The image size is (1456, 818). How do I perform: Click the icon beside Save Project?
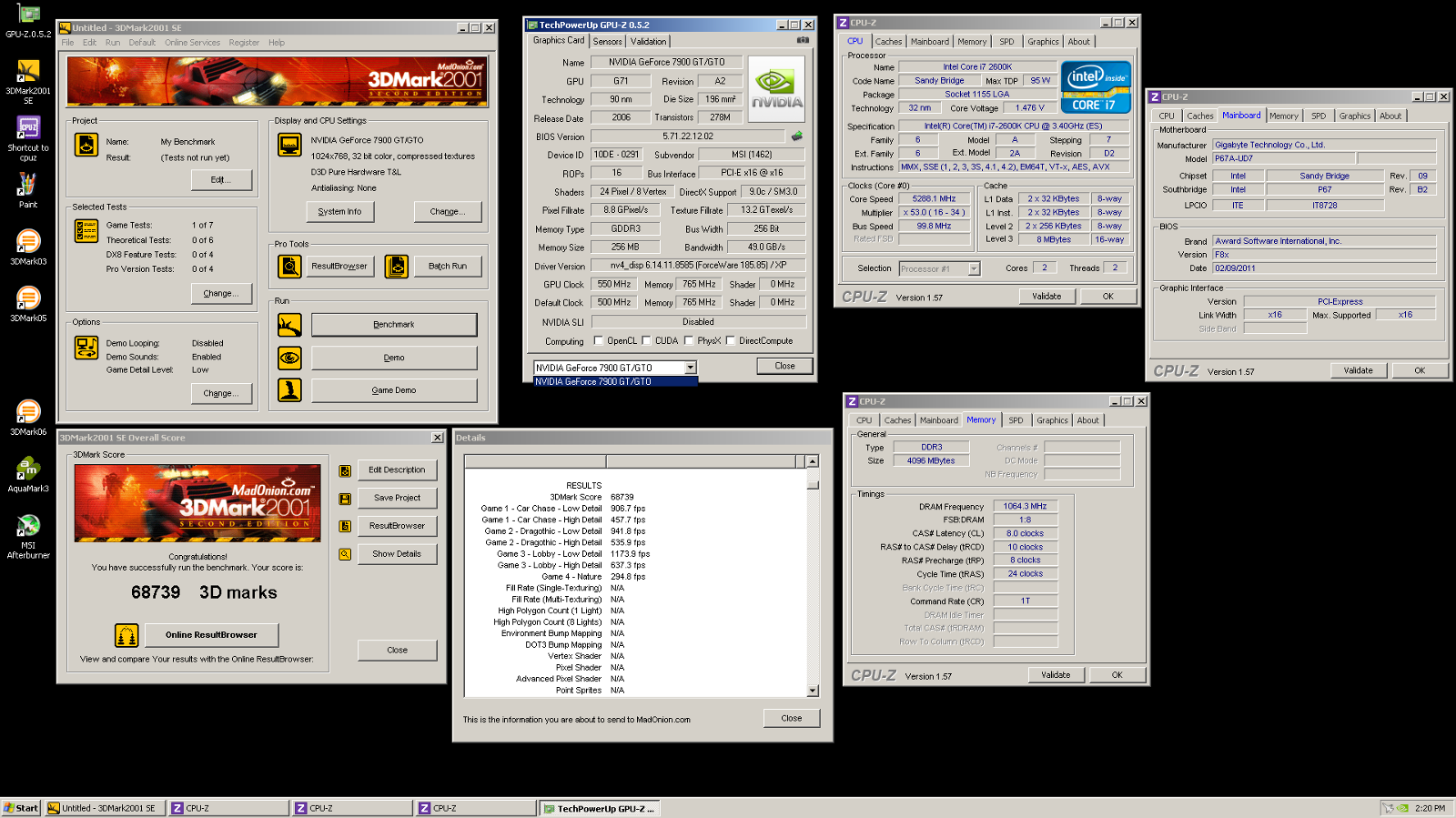pos(345,499)
